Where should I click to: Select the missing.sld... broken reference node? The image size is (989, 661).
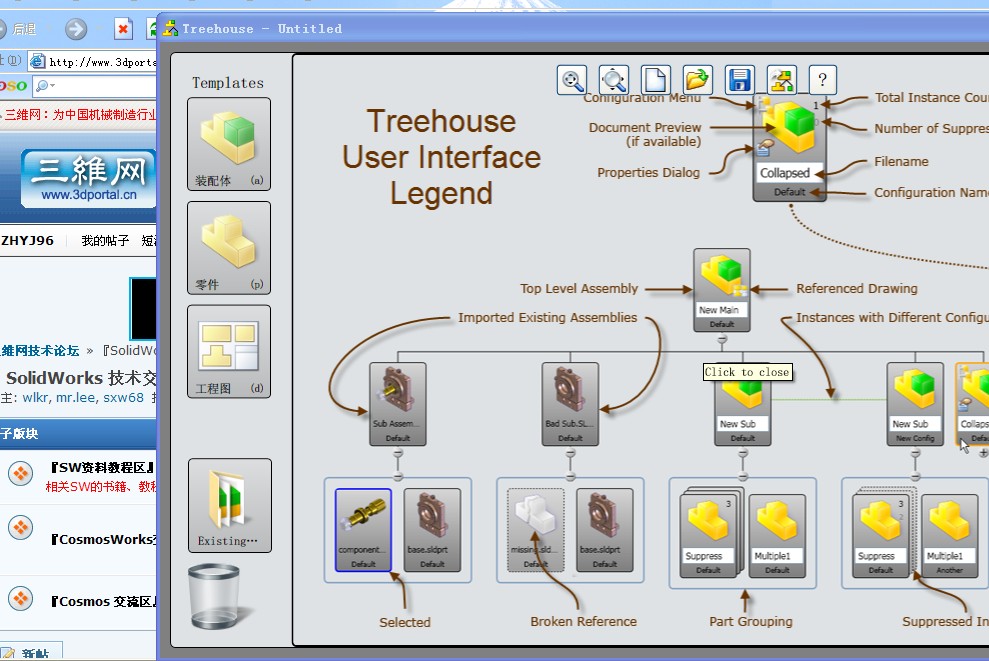pyautogui.click(x=535, y=530)
